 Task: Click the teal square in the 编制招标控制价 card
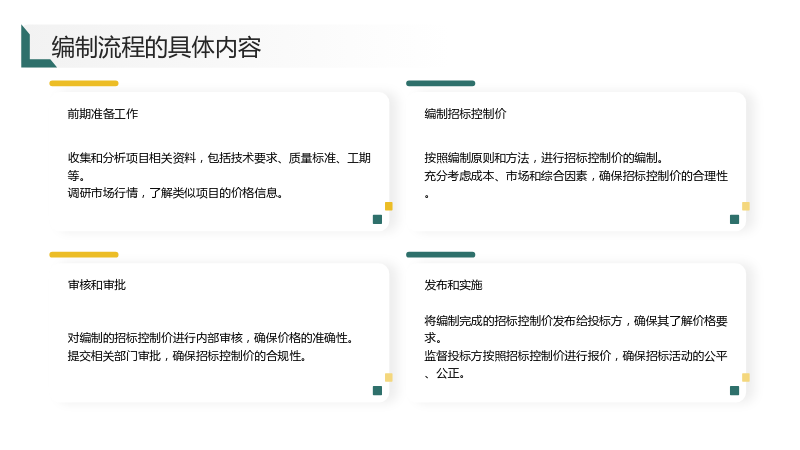(x=735, y=219)
